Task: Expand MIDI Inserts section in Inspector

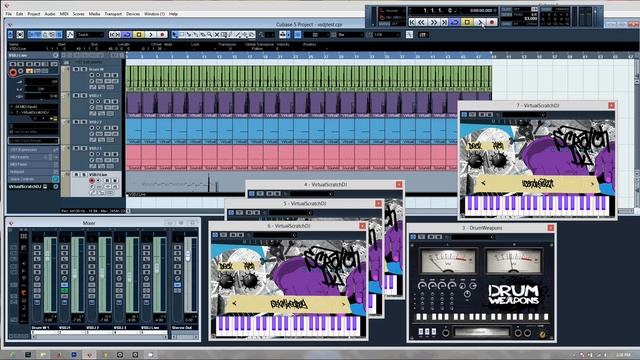Action: (33, 157)
